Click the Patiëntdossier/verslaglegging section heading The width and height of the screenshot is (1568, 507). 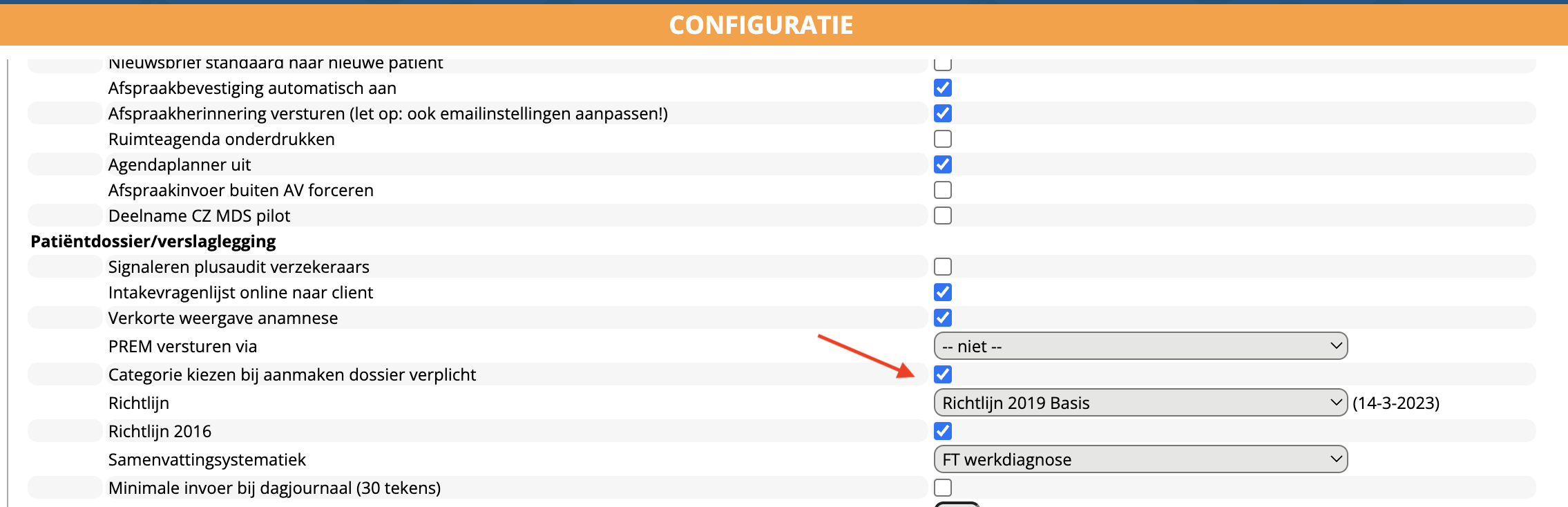[x=153, y=241]
